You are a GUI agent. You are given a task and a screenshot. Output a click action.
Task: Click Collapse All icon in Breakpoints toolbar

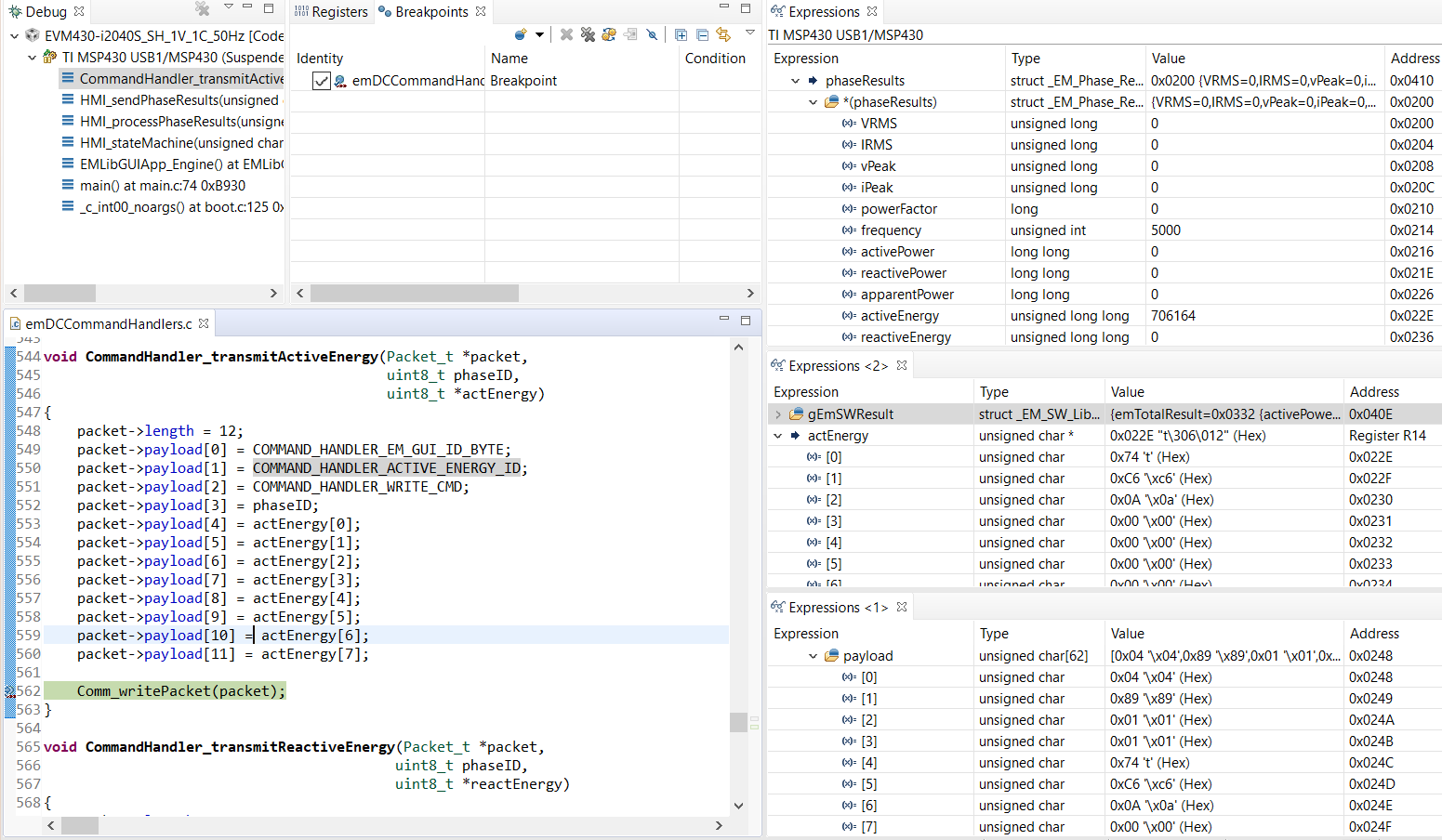pos(702,34)
